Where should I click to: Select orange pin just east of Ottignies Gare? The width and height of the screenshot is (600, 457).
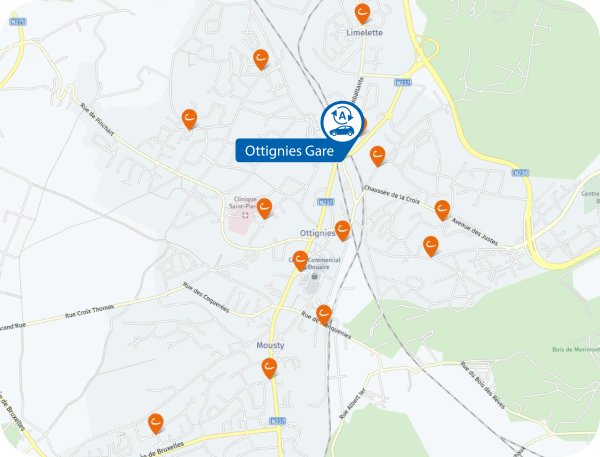click(x=377, y=156)
